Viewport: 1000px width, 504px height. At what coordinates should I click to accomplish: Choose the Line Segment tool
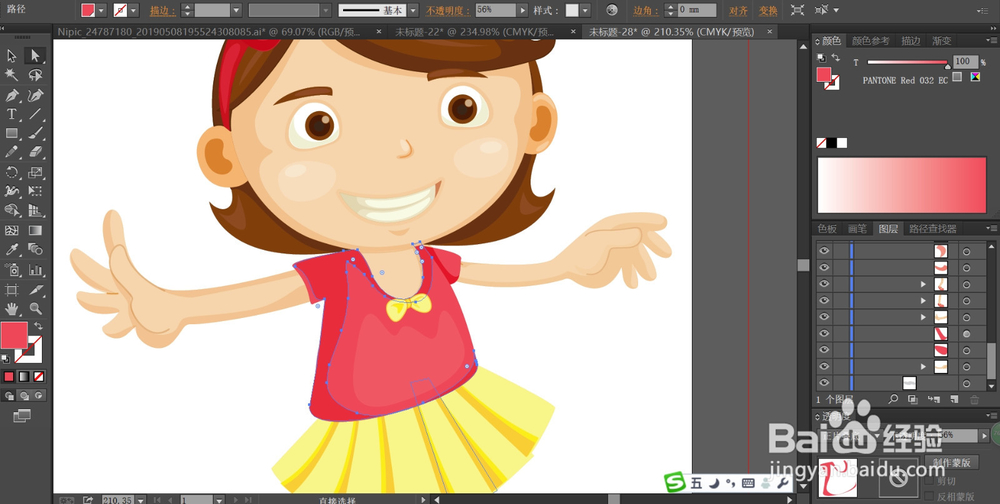click(x=35, y=114)
